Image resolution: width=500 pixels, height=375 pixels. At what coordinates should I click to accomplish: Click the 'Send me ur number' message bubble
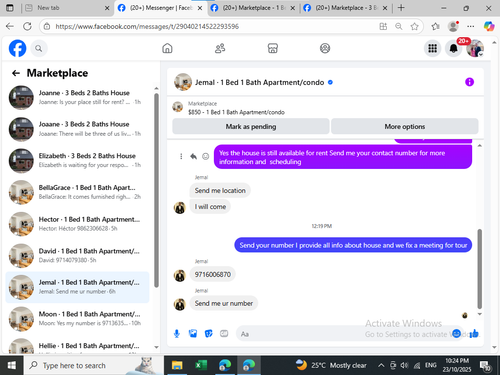[224, 303]
